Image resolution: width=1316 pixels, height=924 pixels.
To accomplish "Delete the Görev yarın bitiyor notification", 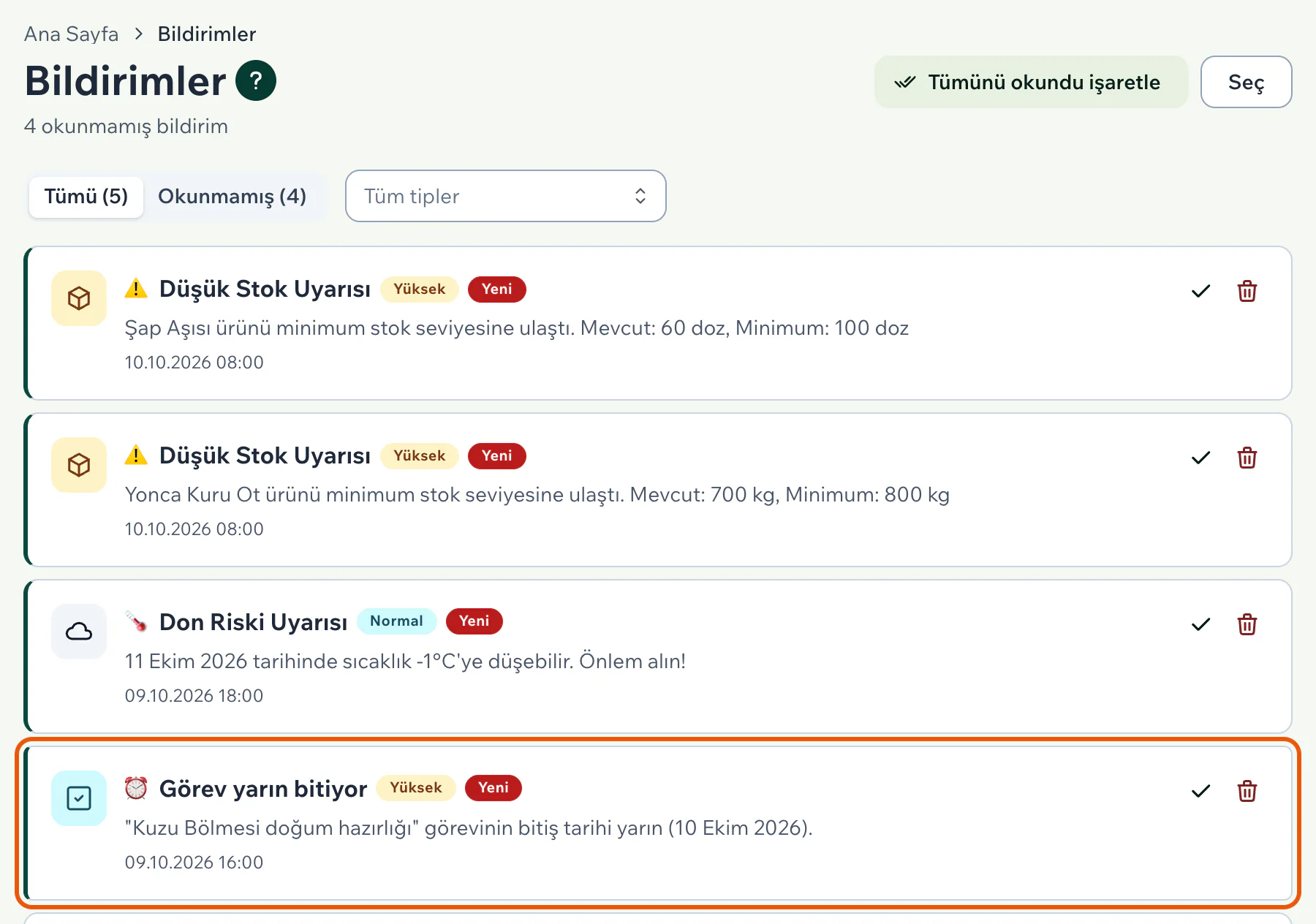I will 1247,791.
